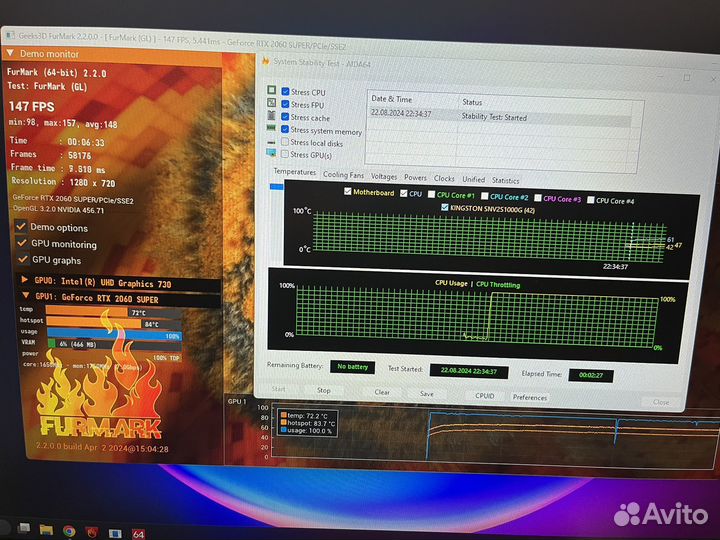Disable Stress system memory
Viewport: 720px width, 540px height.
285,129
